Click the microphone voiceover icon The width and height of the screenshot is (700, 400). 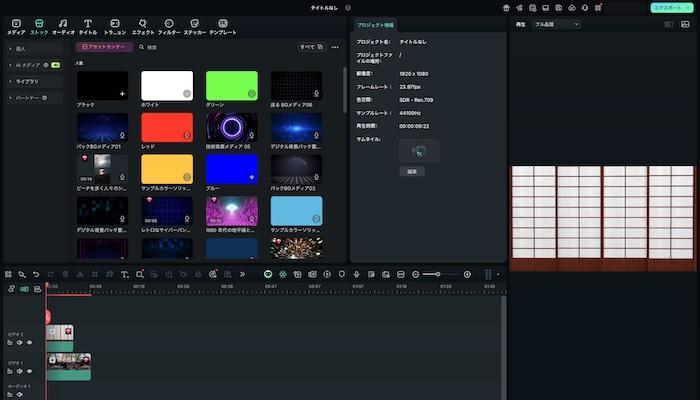(356, 274)
